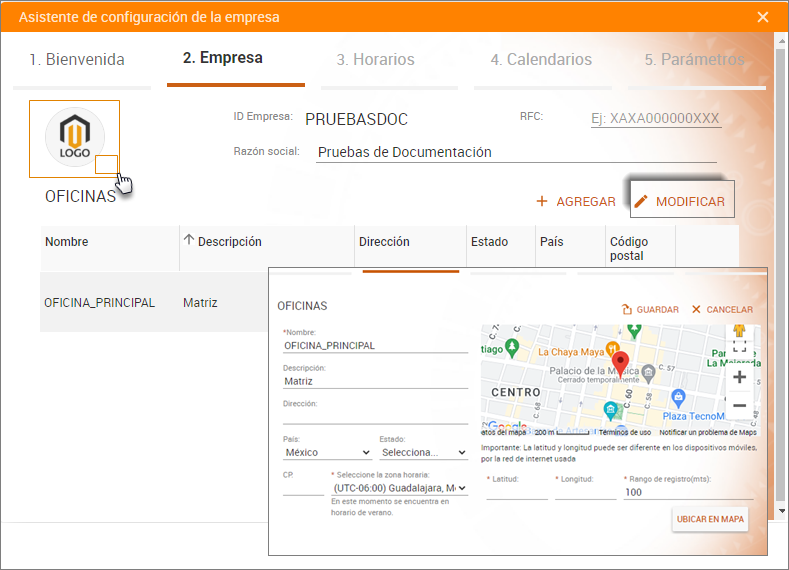
Task: Click the Street View pegman icon
Action: [x=740, y=332]
